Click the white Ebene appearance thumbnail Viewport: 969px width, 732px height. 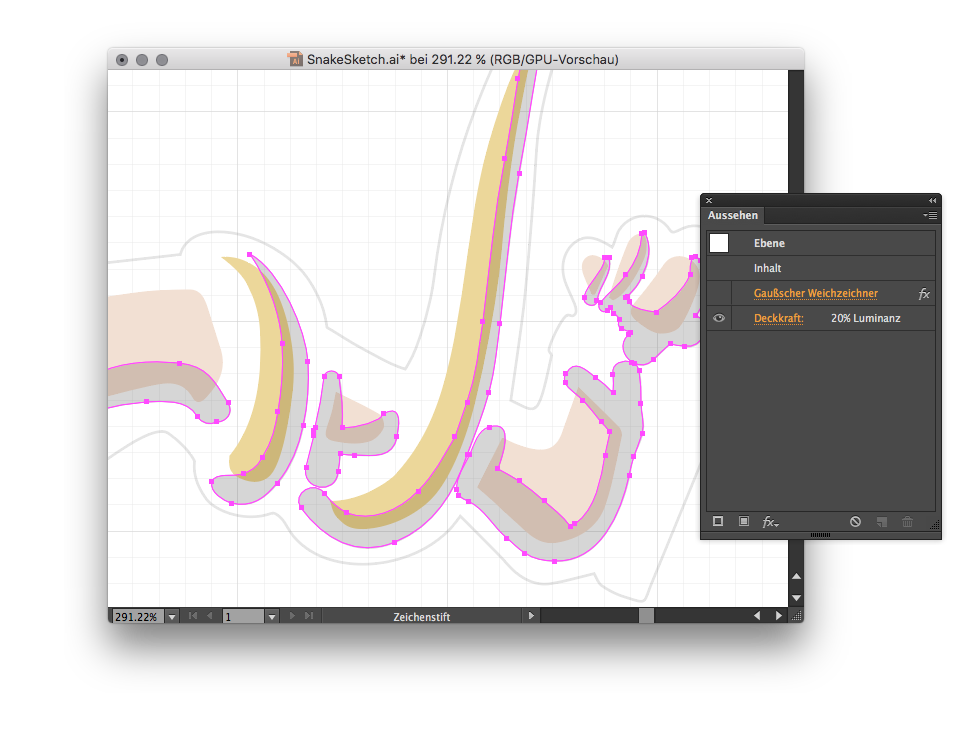click(719, 243)
